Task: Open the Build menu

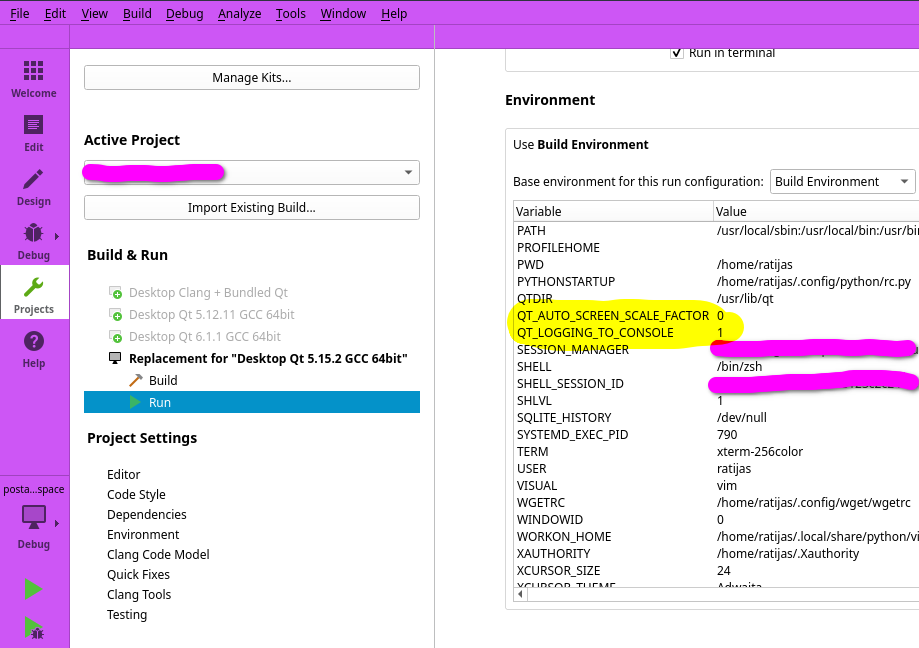Action: (137, 13)
